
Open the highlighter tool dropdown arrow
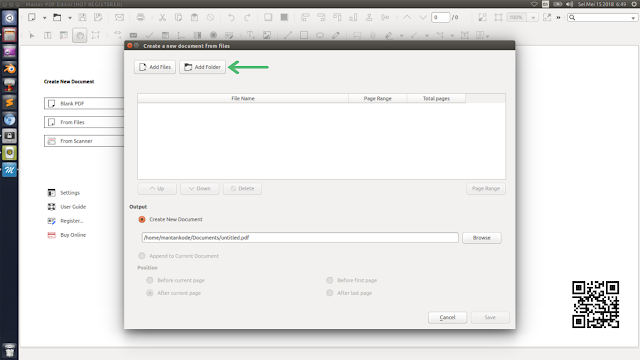[402, 36]
